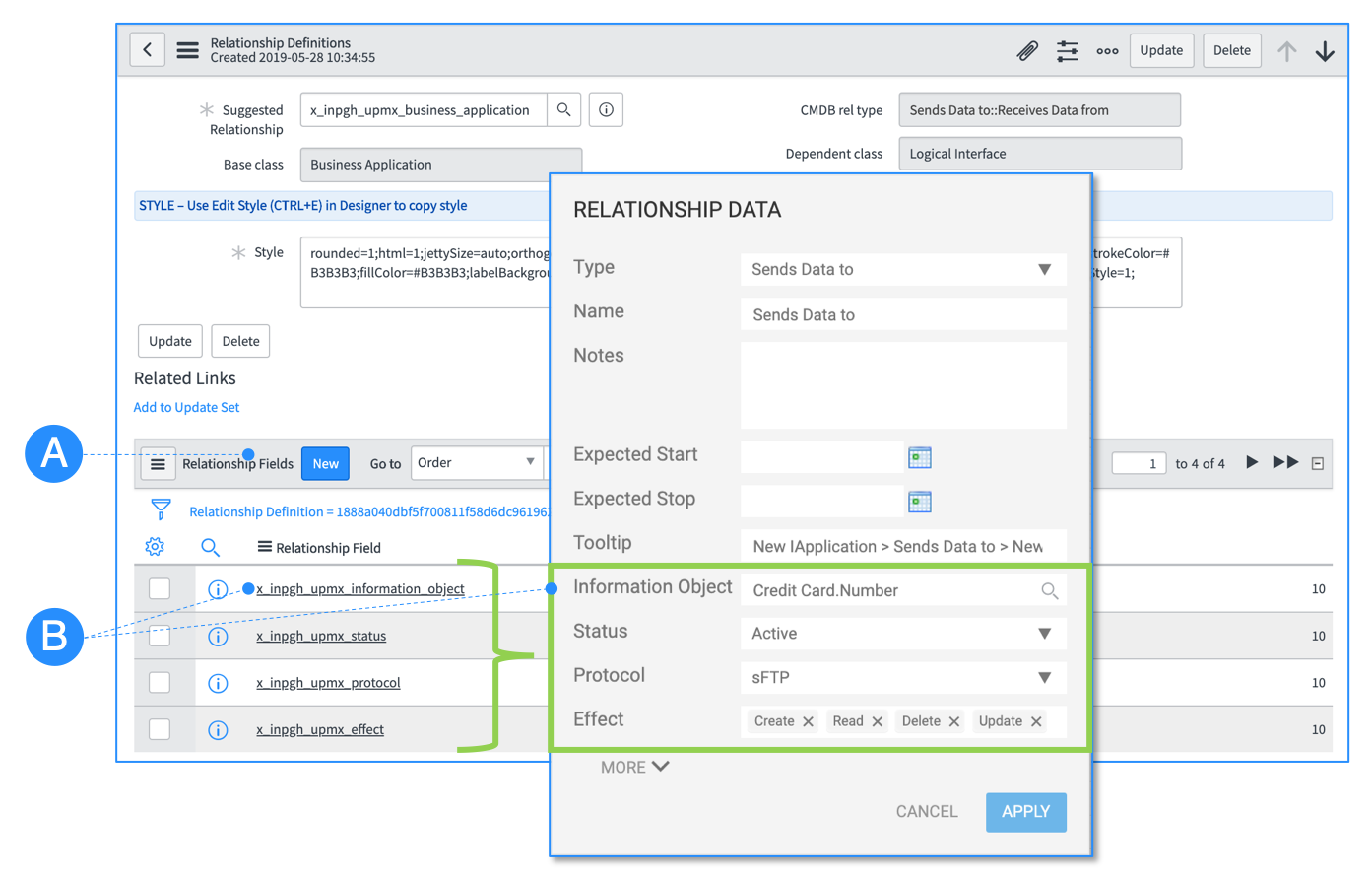This screenshot has width=1372, height=882.
Task: Open the Relationship Fields list menu icon
Action: point(158,463)
